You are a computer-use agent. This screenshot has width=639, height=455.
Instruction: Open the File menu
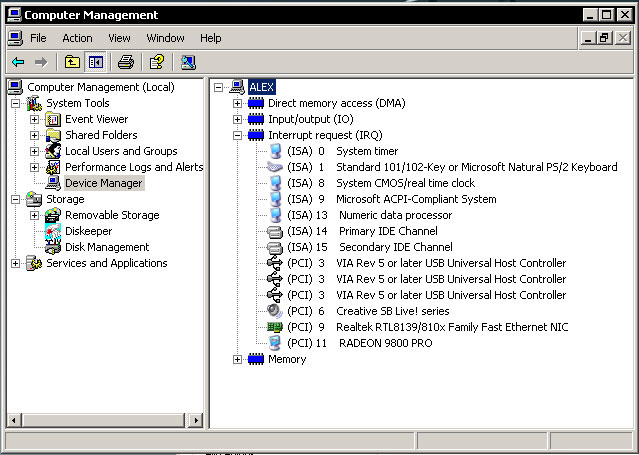click(x=38, y=38)
